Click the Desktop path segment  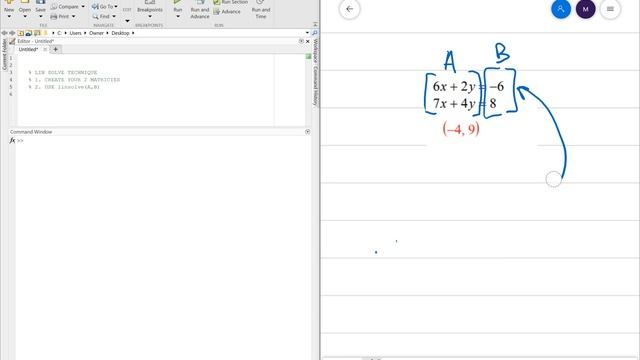pos(120,33)
